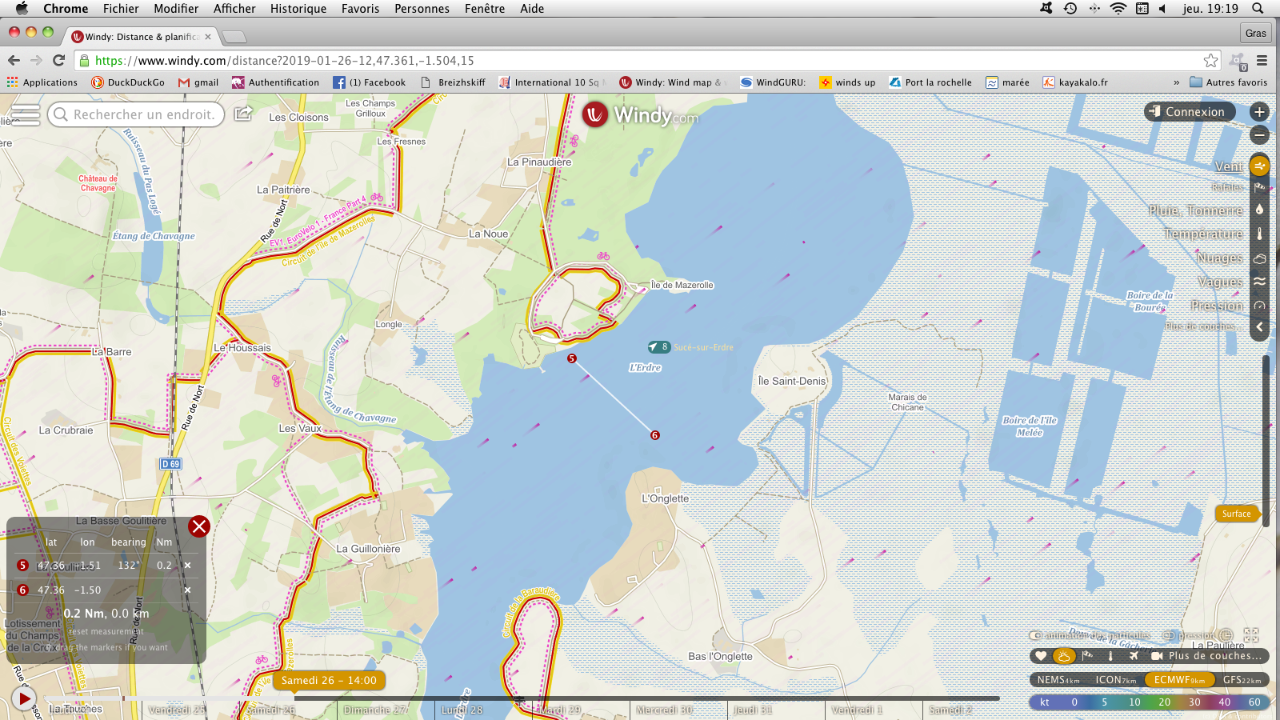This screenshot has height=720, width=1280.
Task: Select the Nuages clouds icon
Action: (x=1260, y=258)
